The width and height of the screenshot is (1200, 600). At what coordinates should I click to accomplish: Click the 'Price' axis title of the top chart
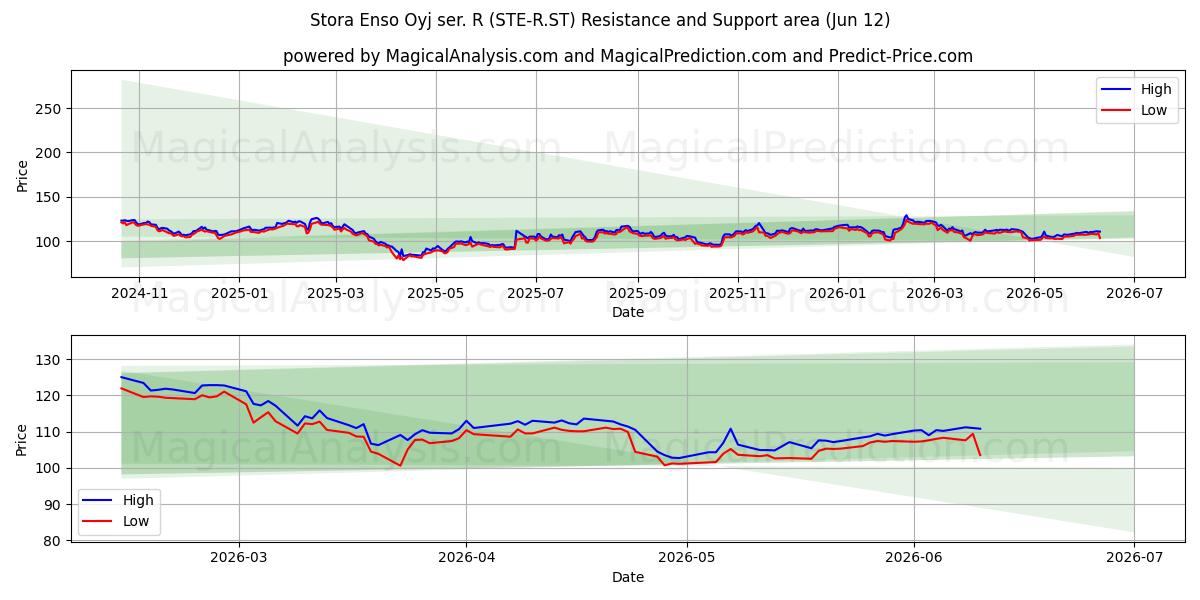pyautogui.click(x=23, y=175)
